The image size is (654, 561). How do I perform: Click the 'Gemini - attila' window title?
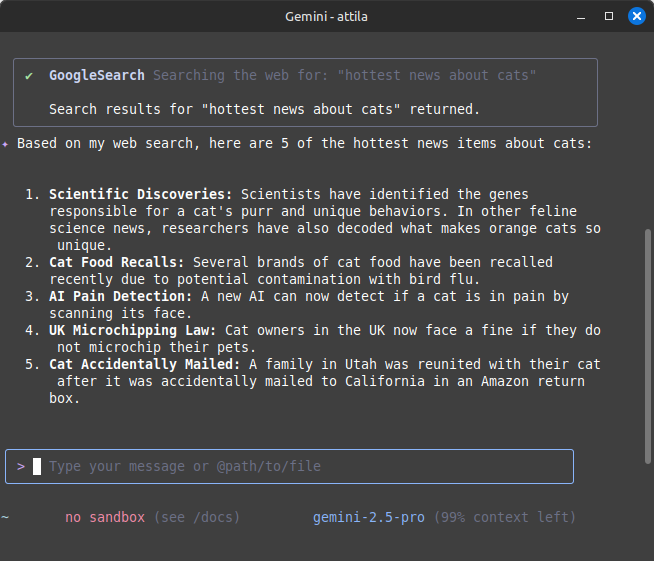tap(326, 17)
